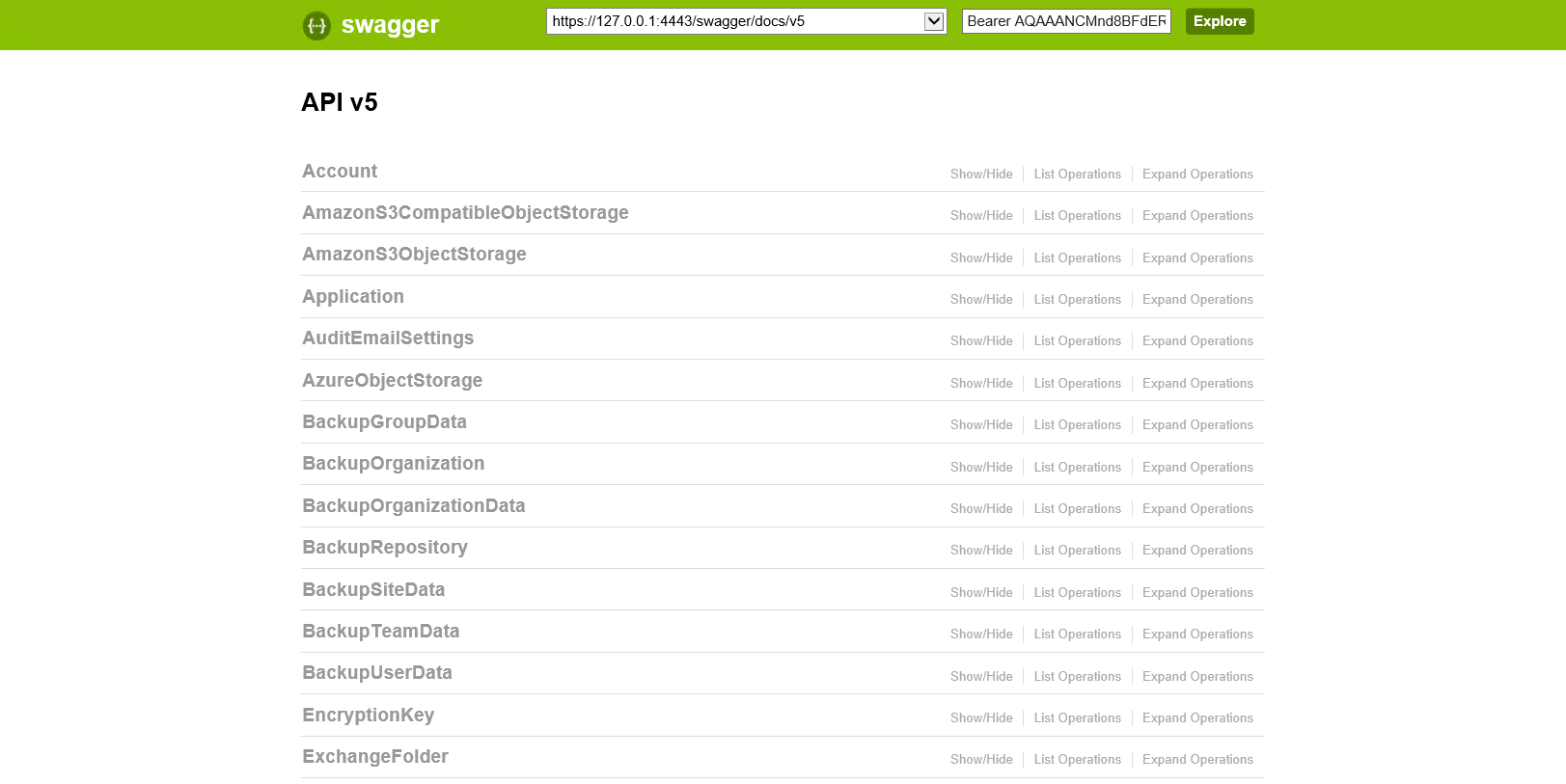List Operations for BackupTeamData
This screenshot has width=1566, height=784.
pyautogui.click(x=1077, y=635)
